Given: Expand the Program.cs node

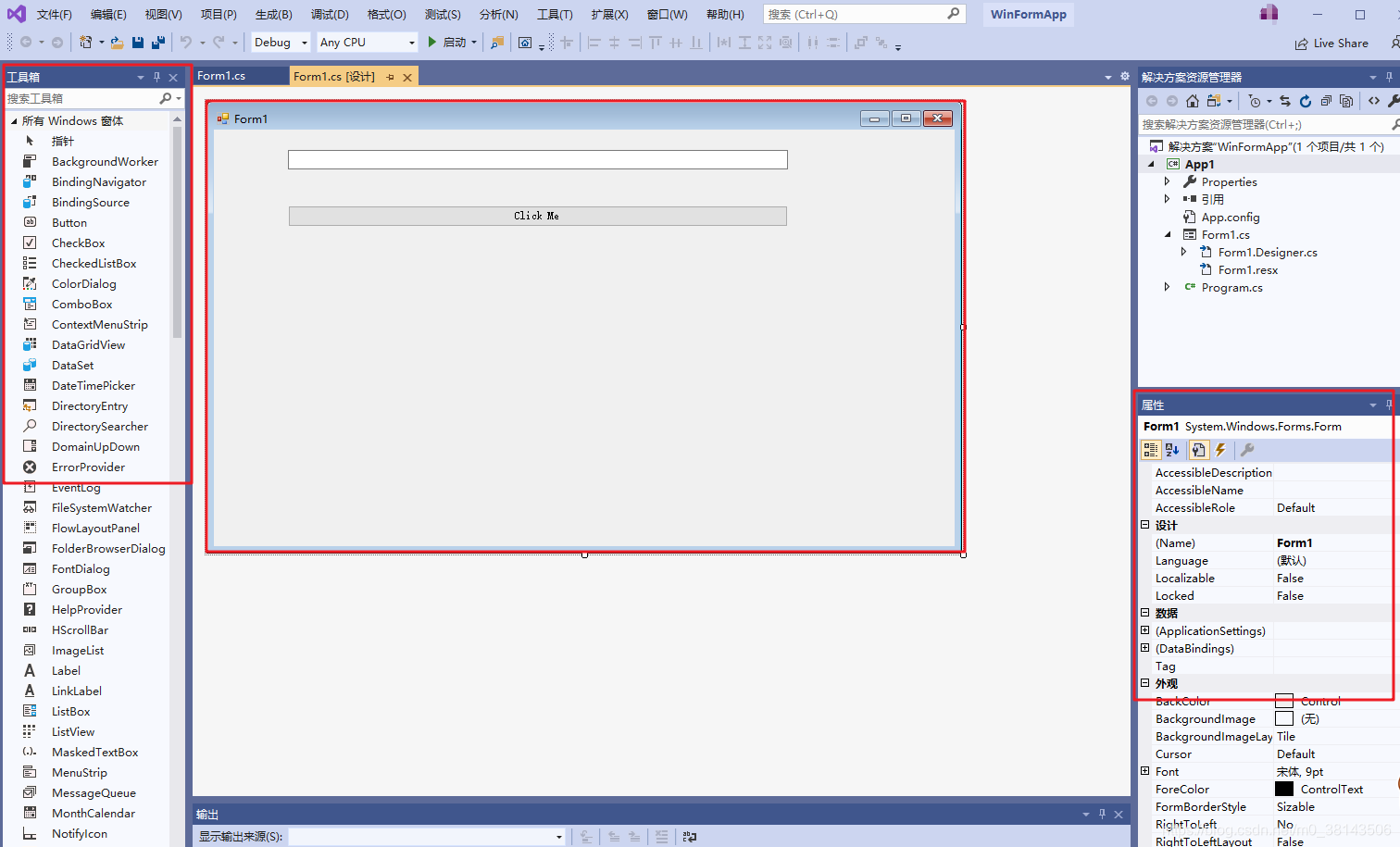Looking at the screenshot, I should [1167, 288].
